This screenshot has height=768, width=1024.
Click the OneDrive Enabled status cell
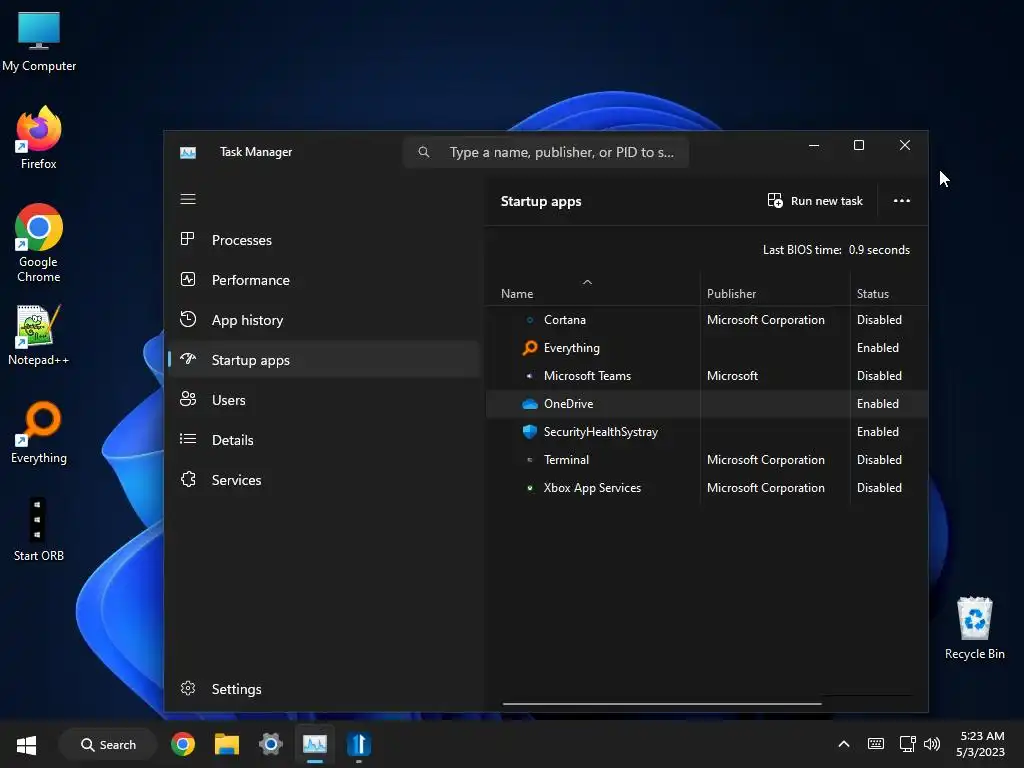coord(889,404)
